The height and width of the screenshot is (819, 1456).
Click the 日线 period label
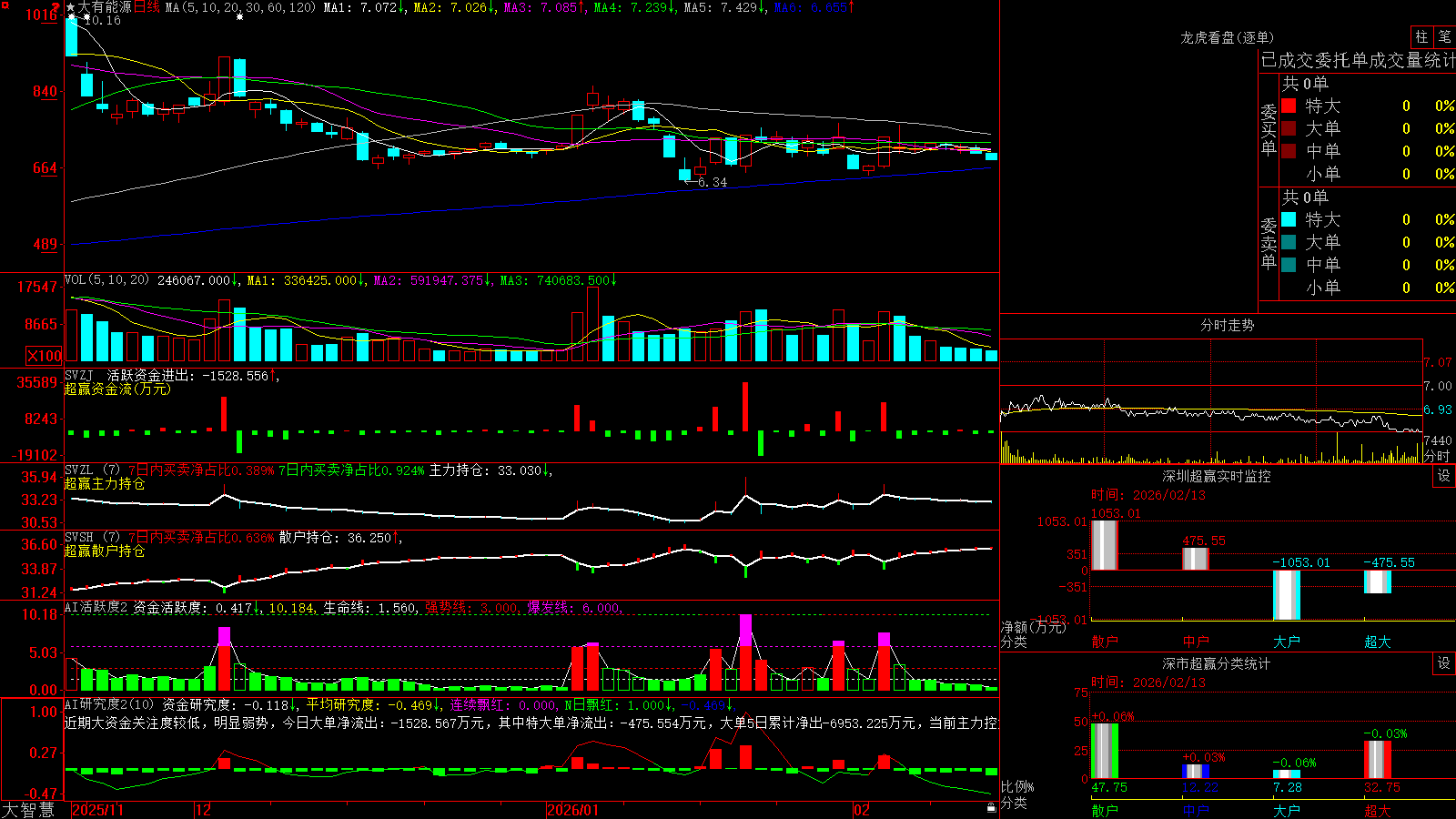click(x=147, y=7)
